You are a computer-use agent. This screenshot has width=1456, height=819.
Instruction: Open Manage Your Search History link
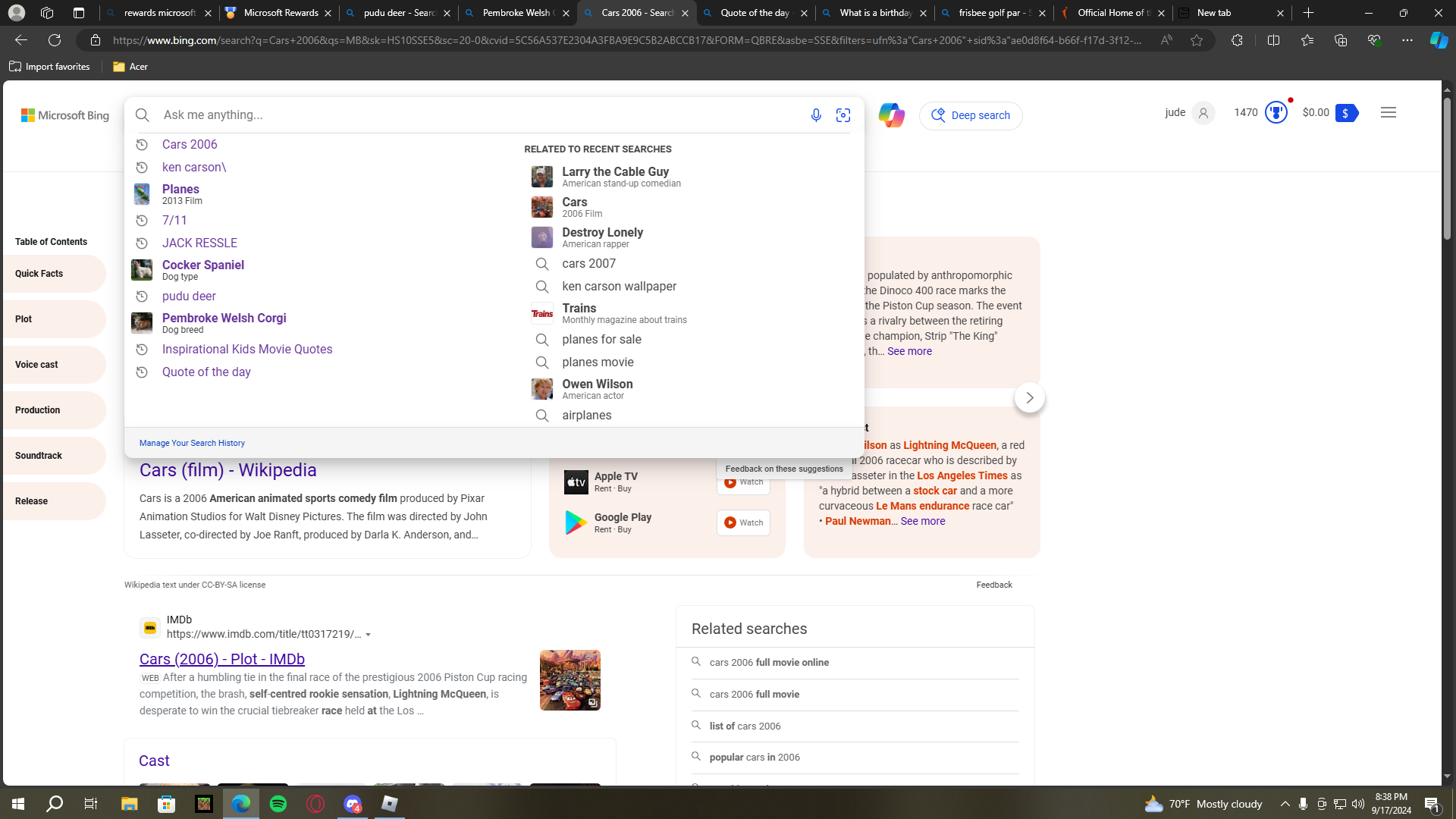pyautogui.click(x=192, y=443)
